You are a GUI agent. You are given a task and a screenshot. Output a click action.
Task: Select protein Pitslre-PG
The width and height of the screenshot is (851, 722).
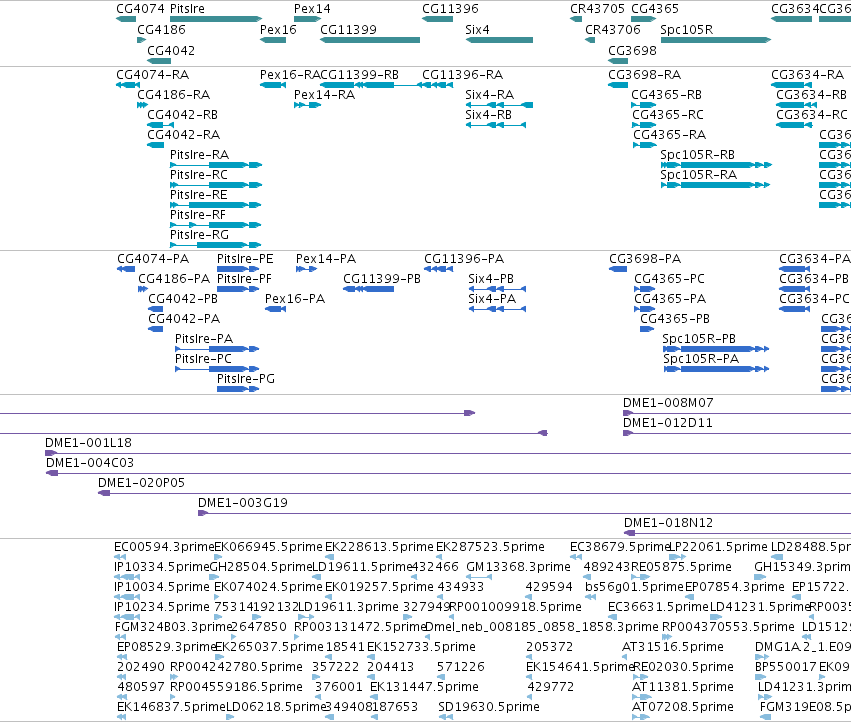click(x=245, y=378)
